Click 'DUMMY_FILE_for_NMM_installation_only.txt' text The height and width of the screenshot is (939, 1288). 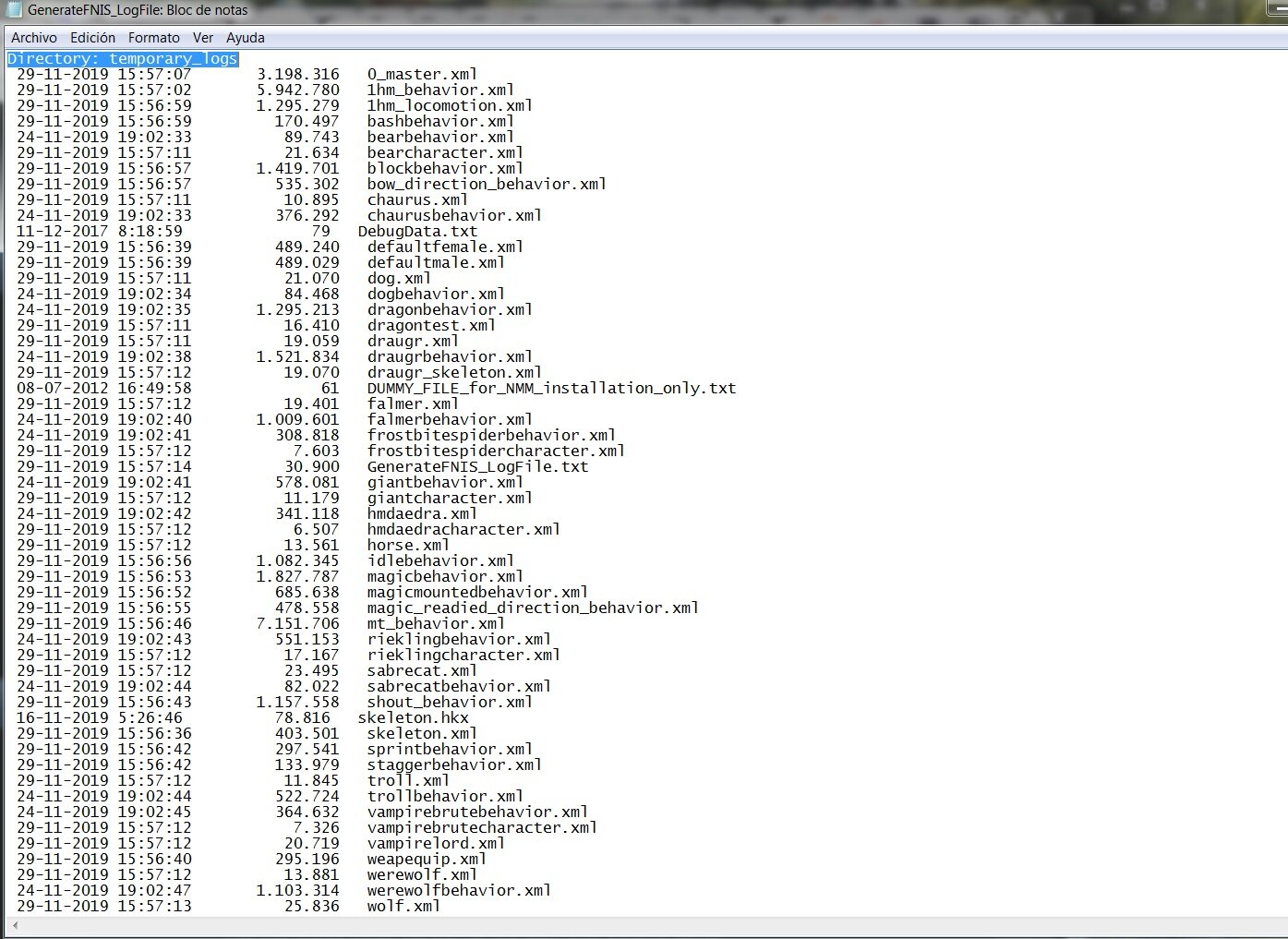pos(551,388)
